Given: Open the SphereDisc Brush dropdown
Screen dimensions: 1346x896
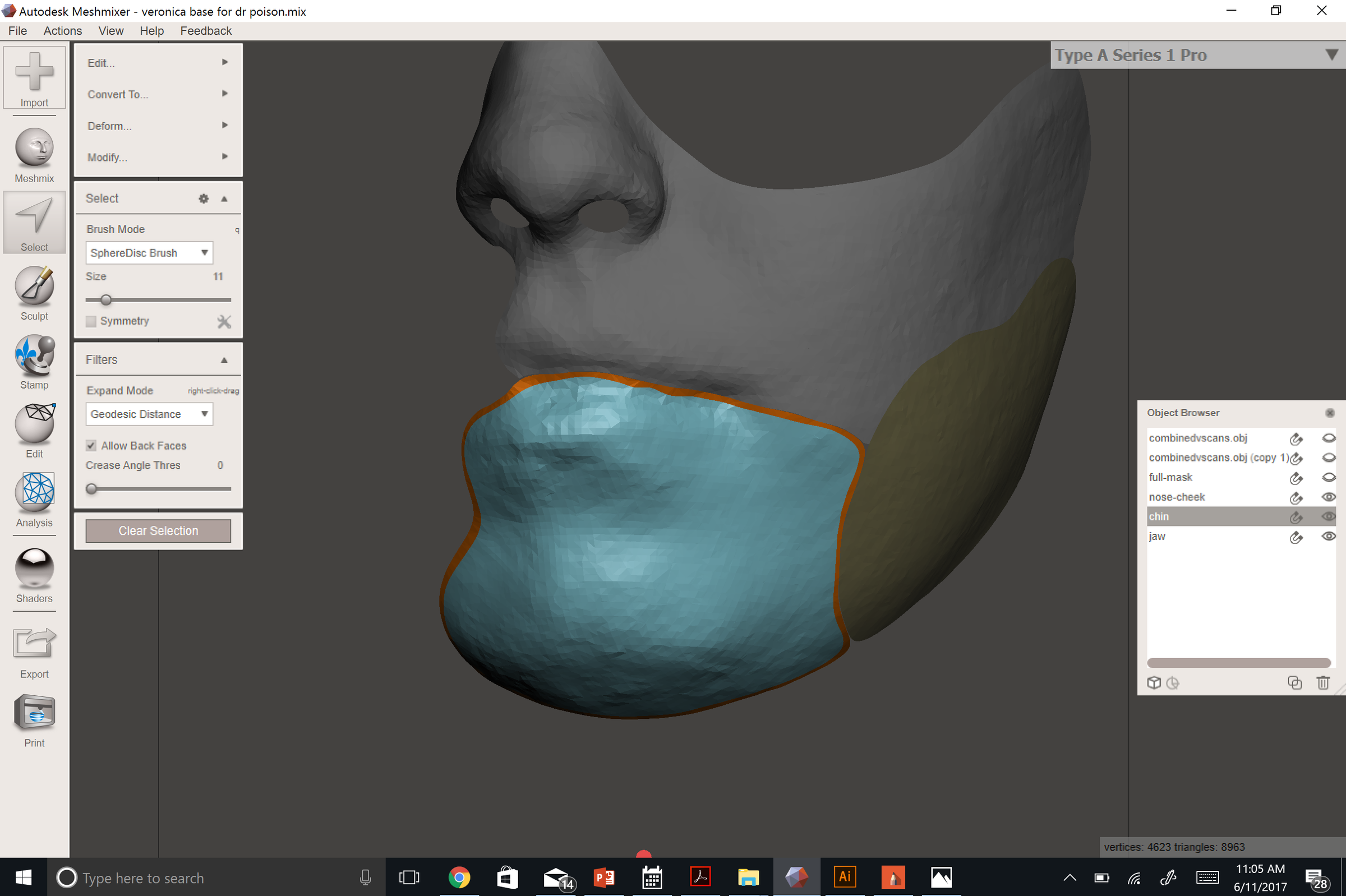Looking at the screenshot, I should (x=148, y=252).
